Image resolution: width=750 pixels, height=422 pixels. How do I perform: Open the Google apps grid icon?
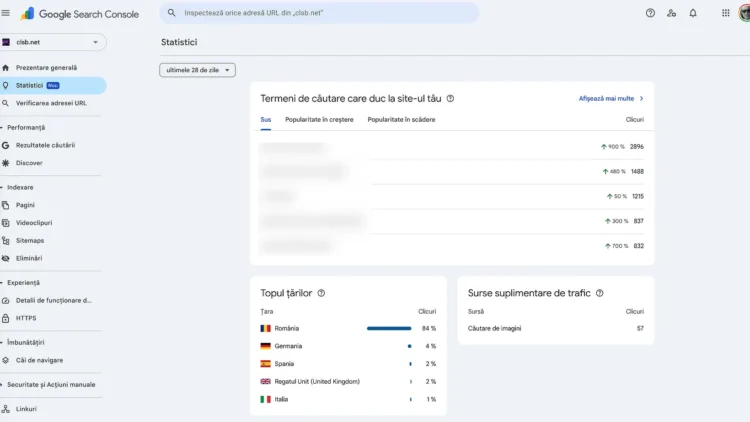(726, 13)
